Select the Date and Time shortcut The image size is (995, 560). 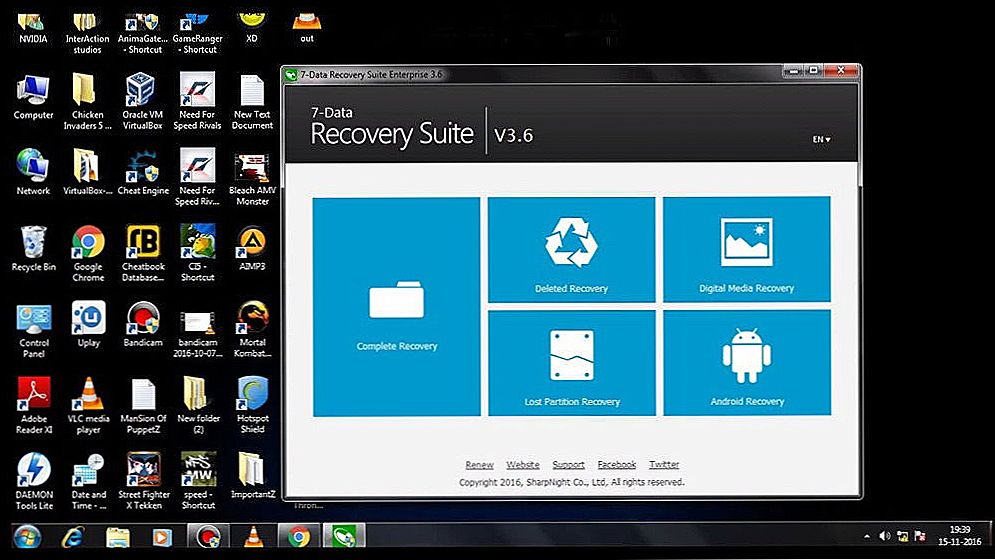(89, 482)
